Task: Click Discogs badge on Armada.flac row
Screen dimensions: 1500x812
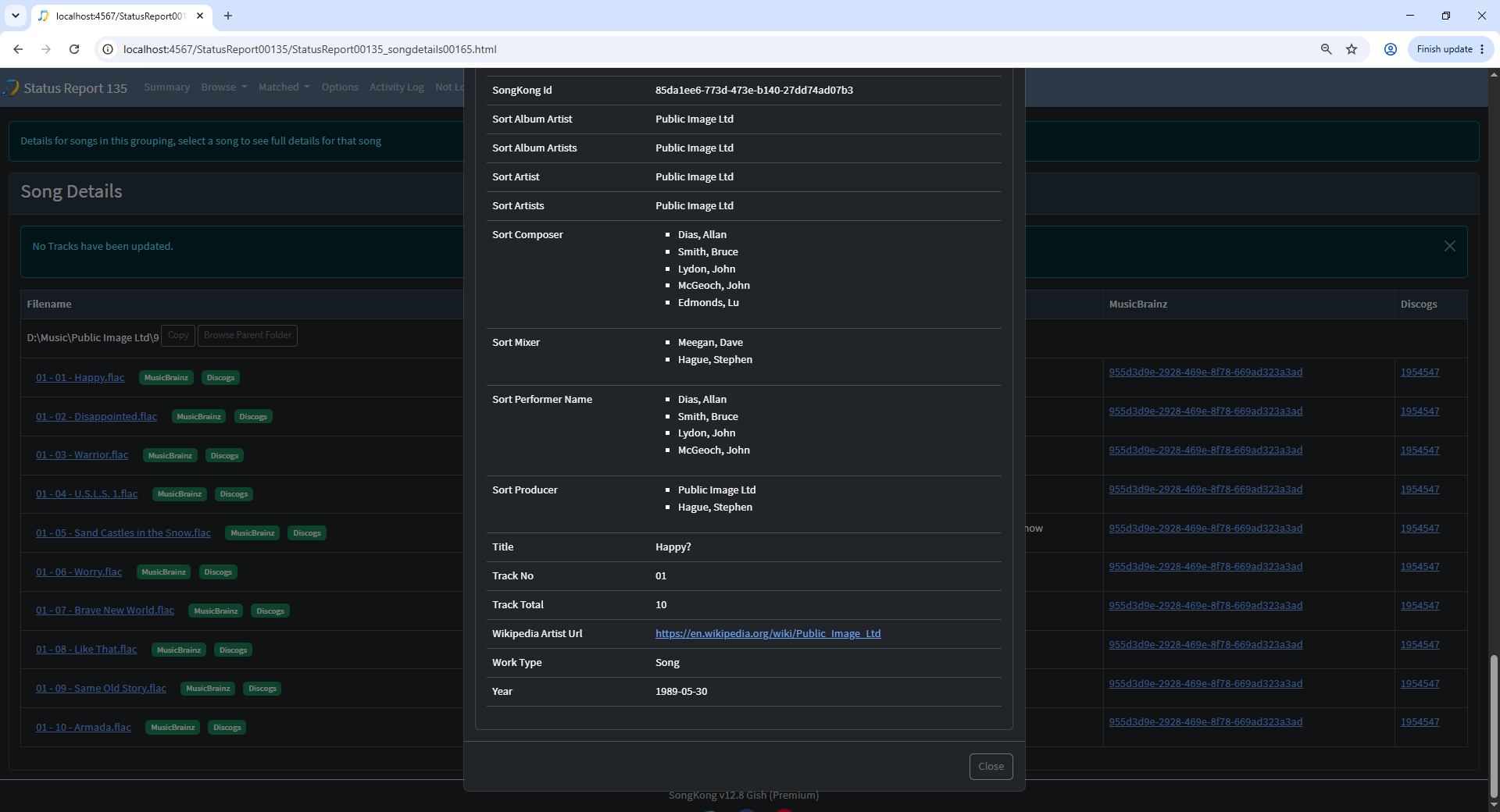Action: click(x=227, y=728)
